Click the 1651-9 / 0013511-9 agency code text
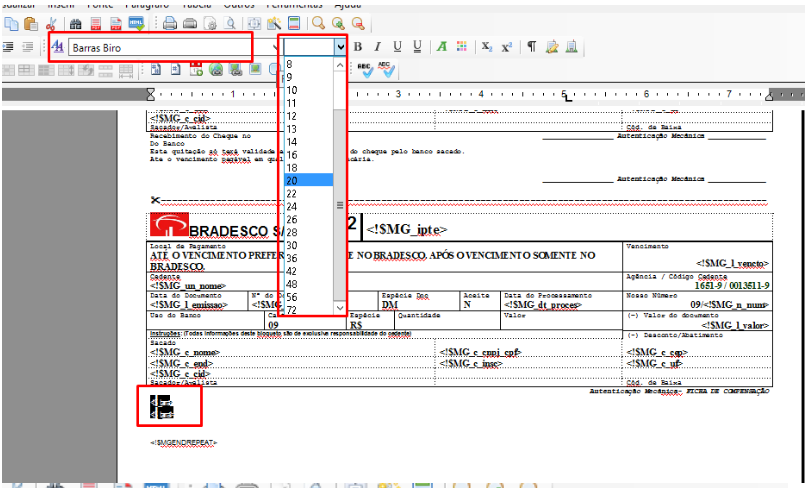Image resolution: width=806 pixels, height=488 pixels. 732,285
